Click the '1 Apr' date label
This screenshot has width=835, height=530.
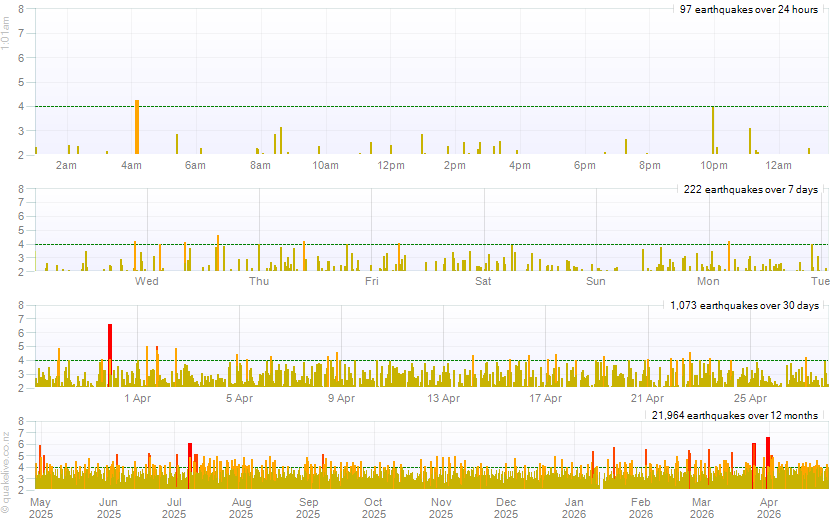coord(137,398)
